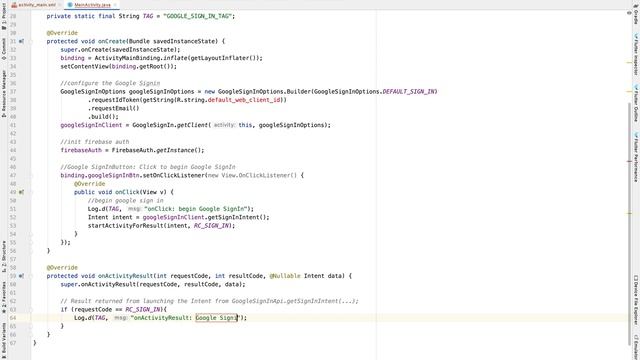Click the fold end marker on line 54
This screenshot has height=360, width=640.
pyautogui.click(x=30, y=234)
